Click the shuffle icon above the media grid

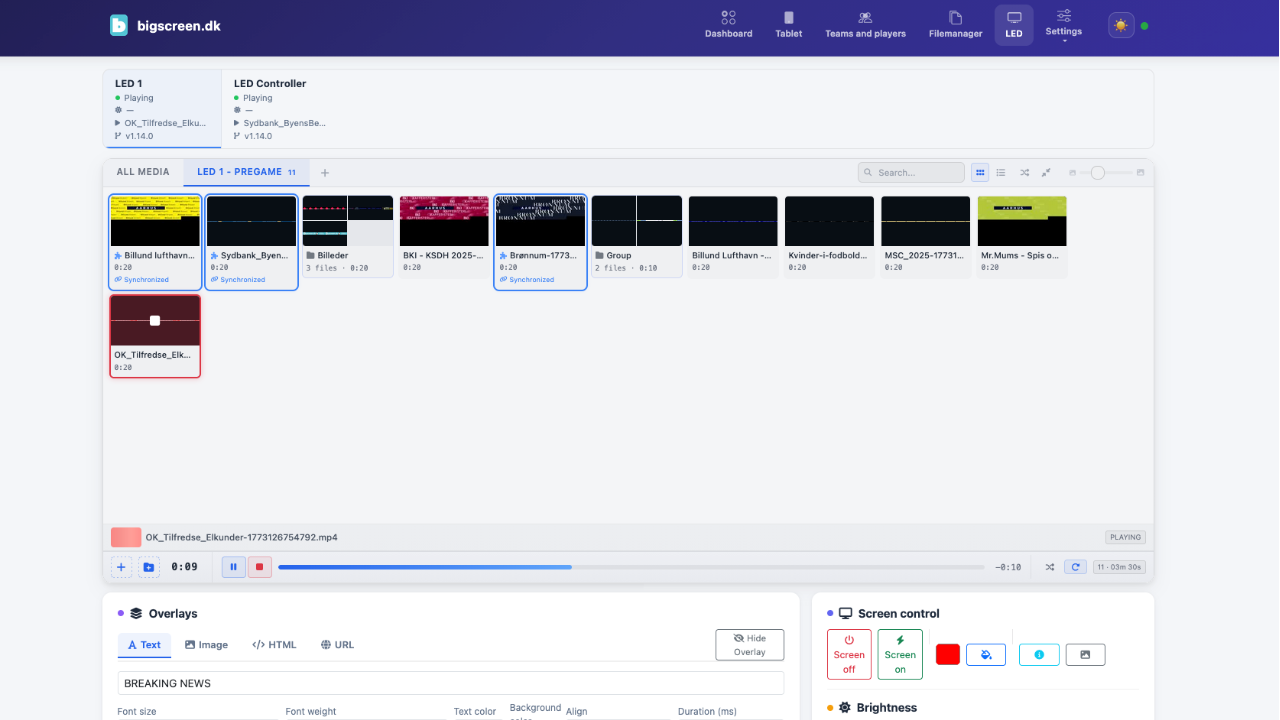click(x=1025, y=172)
